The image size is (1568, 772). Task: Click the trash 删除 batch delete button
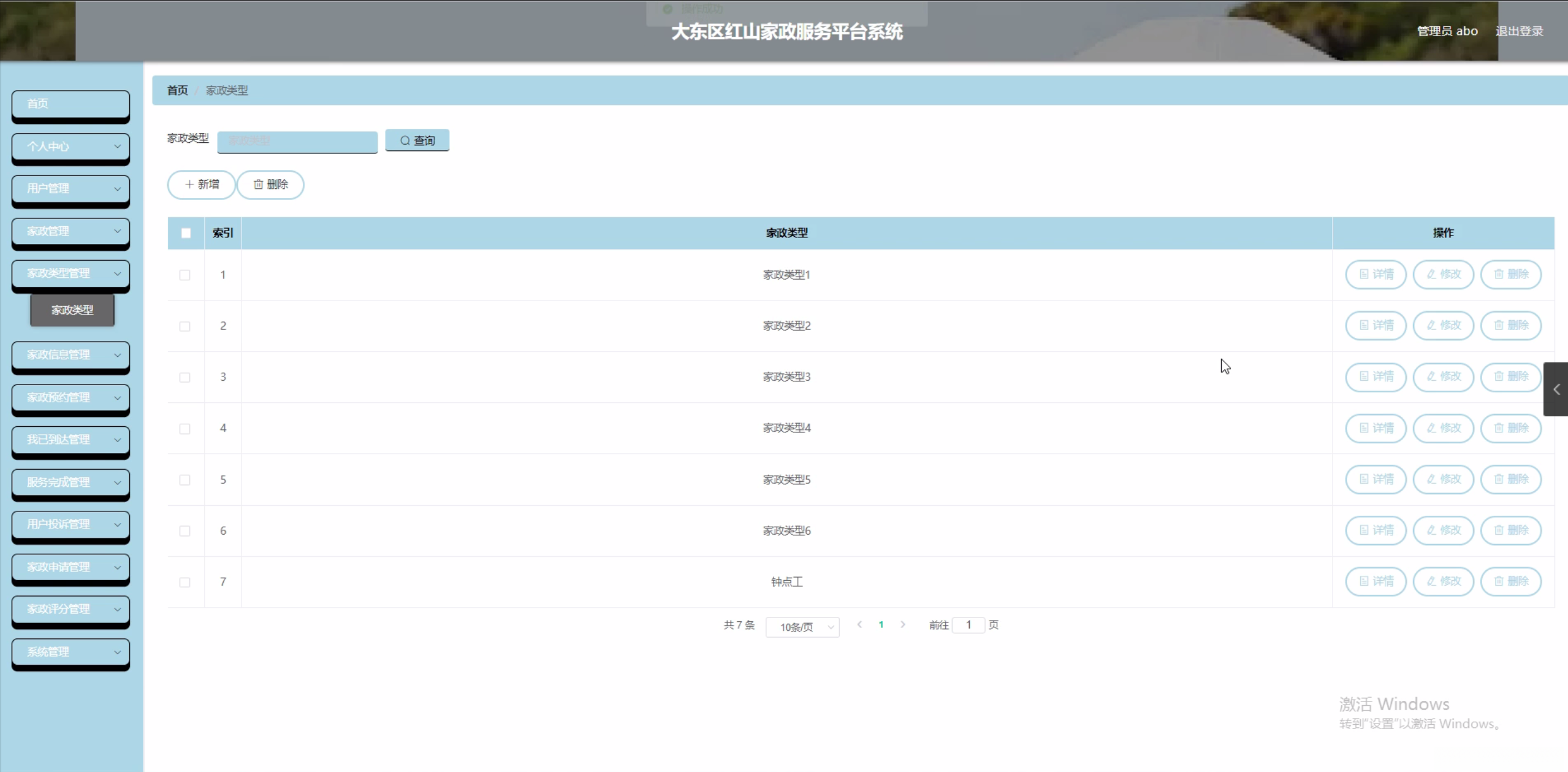[x=270, y=185]
